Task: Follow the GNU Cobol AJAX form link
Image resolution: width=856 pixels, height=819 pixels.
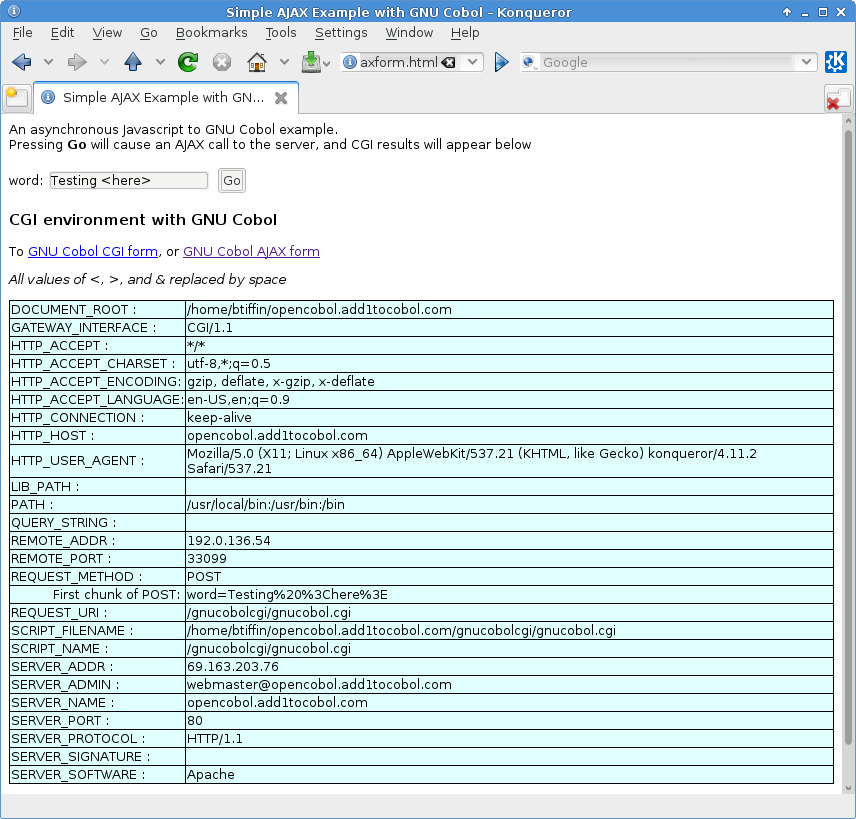Action: (251, 251)
